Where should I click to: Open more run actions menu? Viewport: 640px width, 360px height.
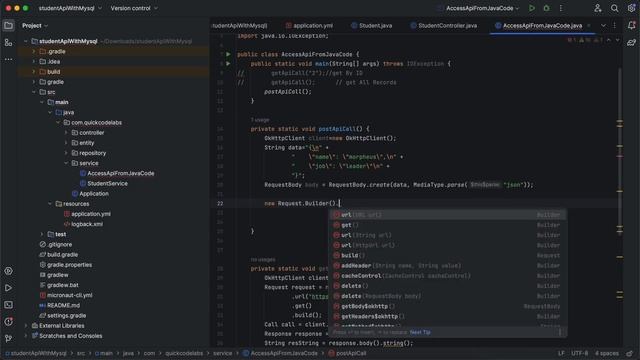tap(561, 8)
